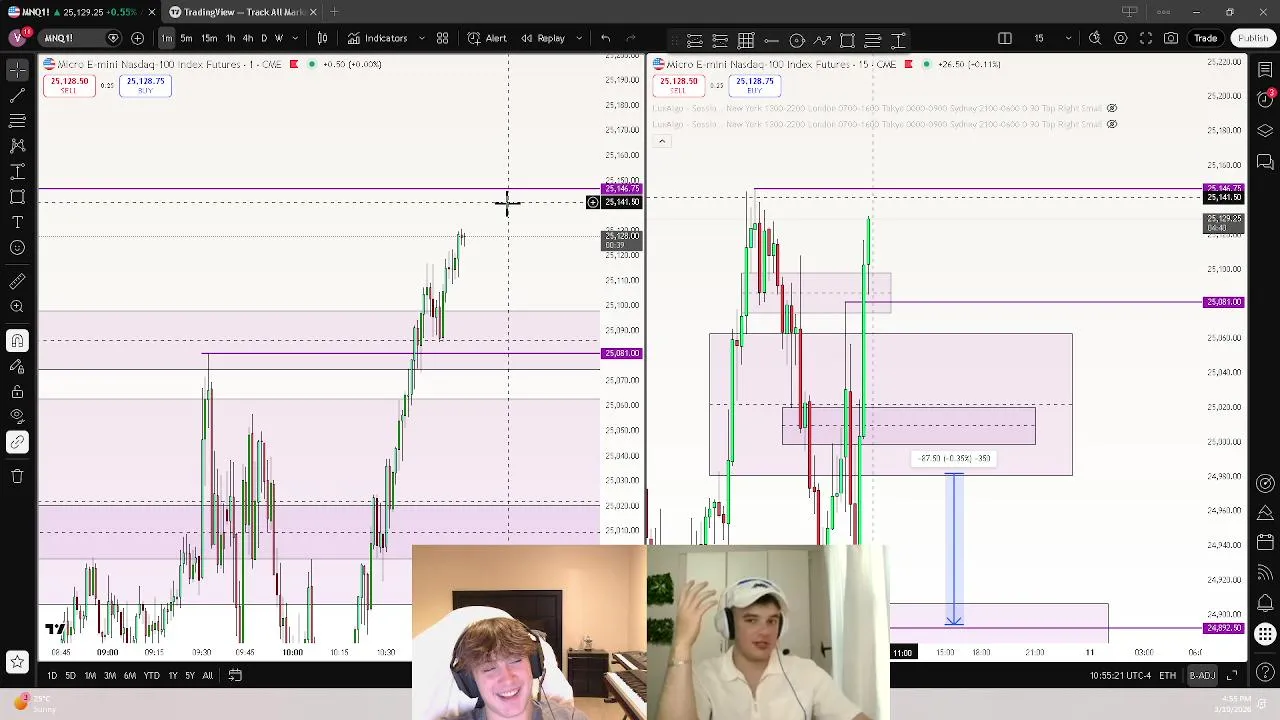This screenshot has height=720, width=1280.
Task: Click the Trade button
Action: [1205, 38]
